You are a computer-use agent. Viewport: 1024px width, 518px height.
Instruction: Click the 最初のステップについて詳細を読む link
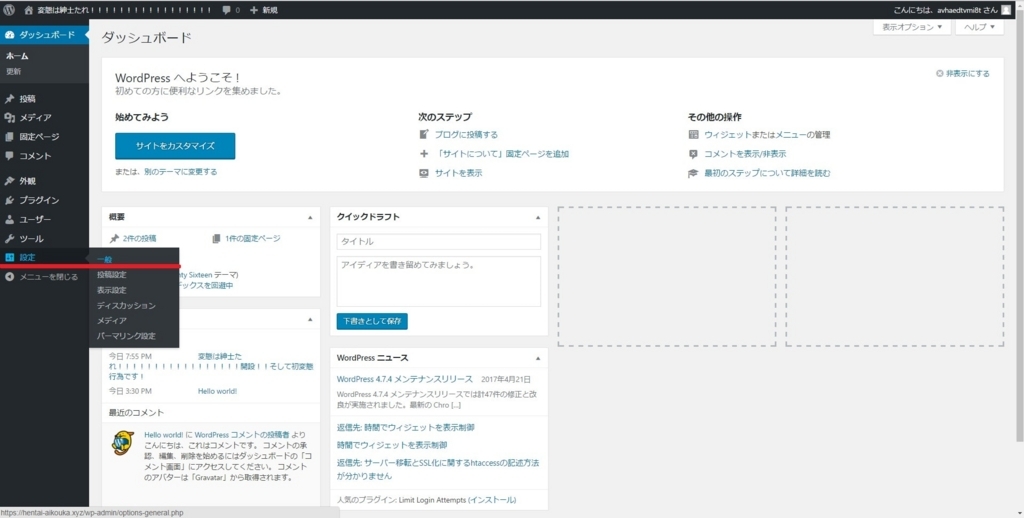click(767, 173)
